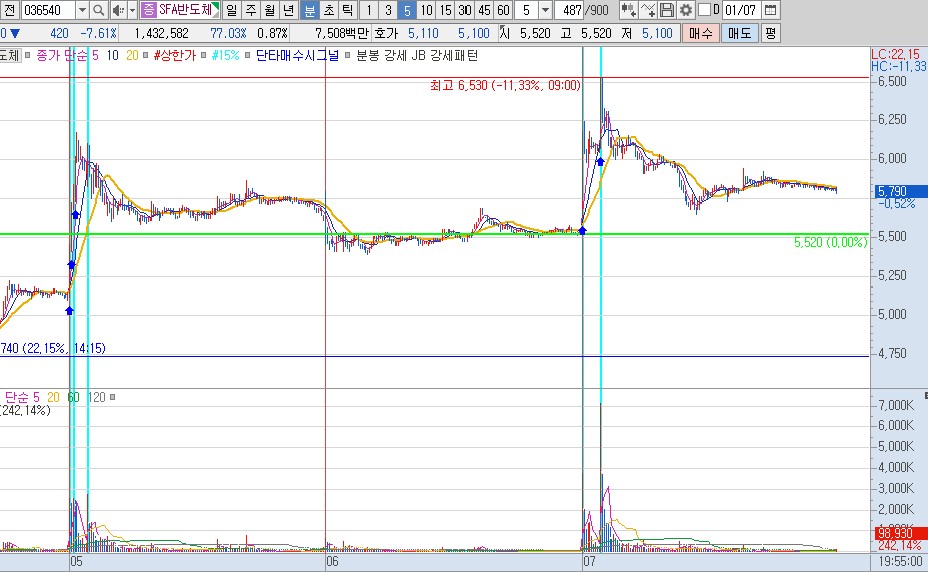Click the SFA반도체 stock name
The width and height of the screenshot is (928, 572).
coord(185,10)
